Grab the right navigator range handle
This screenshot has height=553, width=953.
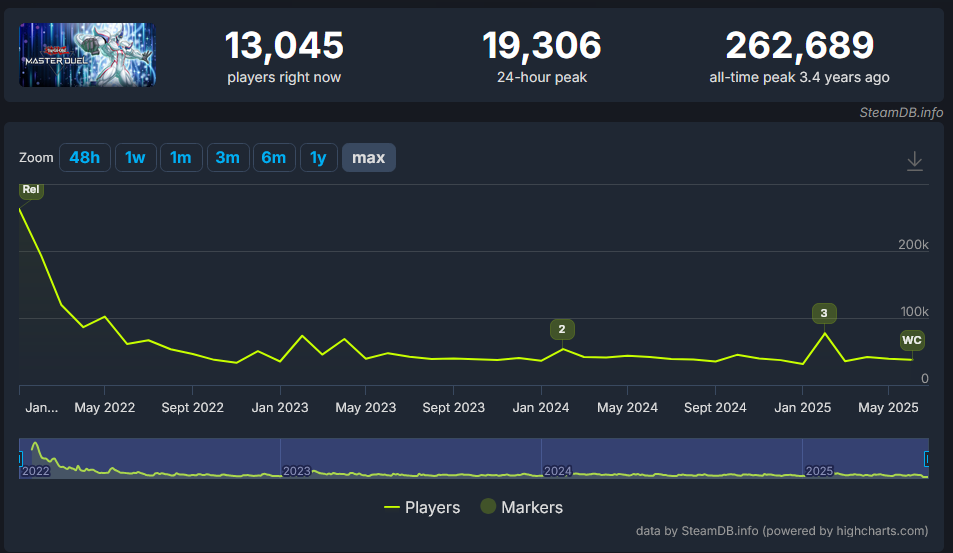tap(927, 458)
